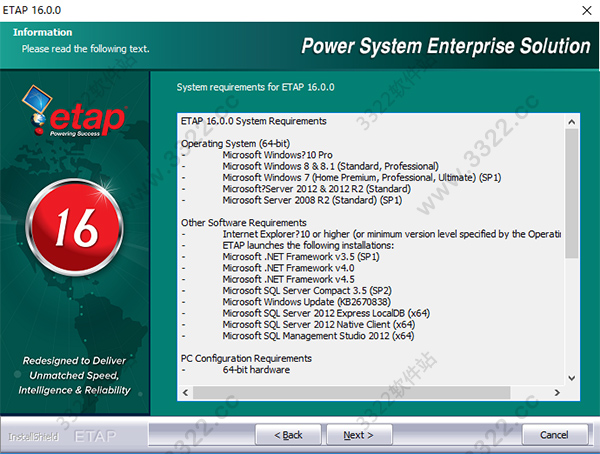Go back with the Back button

288,435
